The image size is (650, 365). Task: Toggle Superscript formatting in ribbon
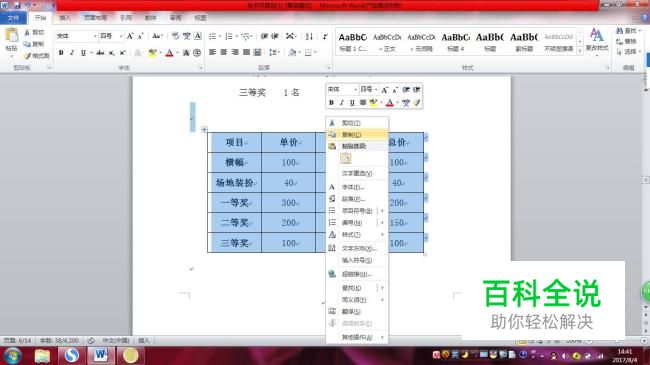click(x=122, y=53)
